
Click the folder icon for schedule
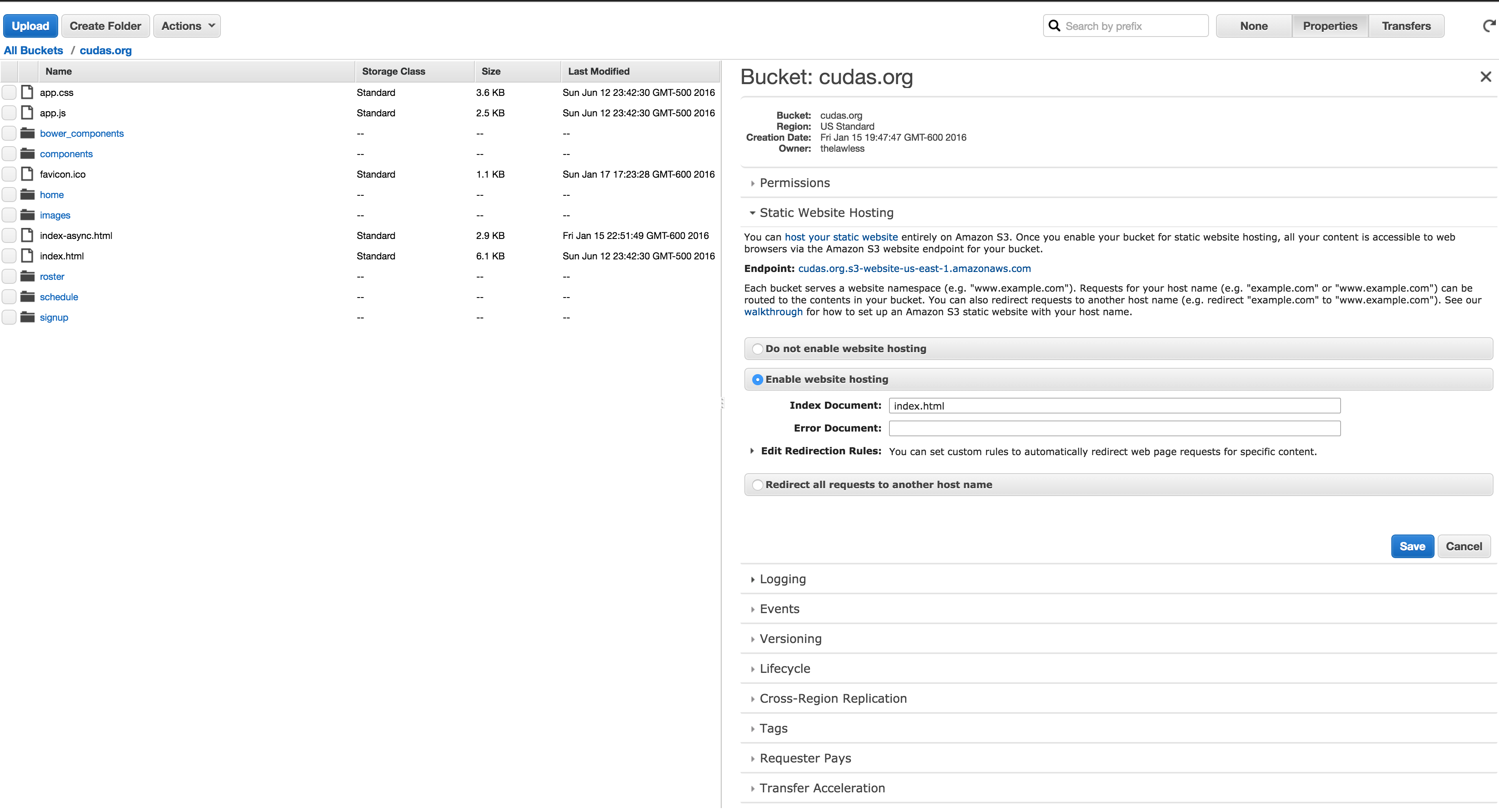[x=28, y=296]
